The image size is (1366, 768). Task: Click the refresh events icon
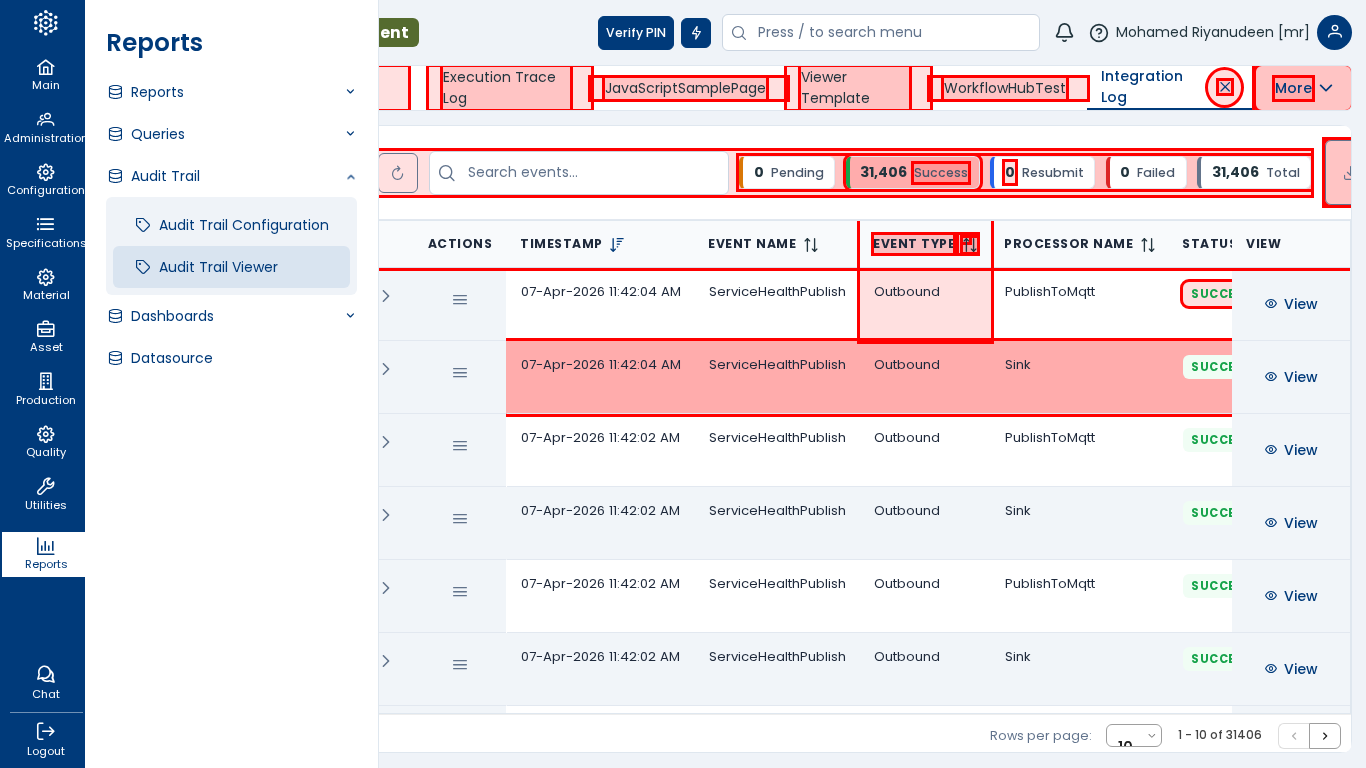click(398, 173)
